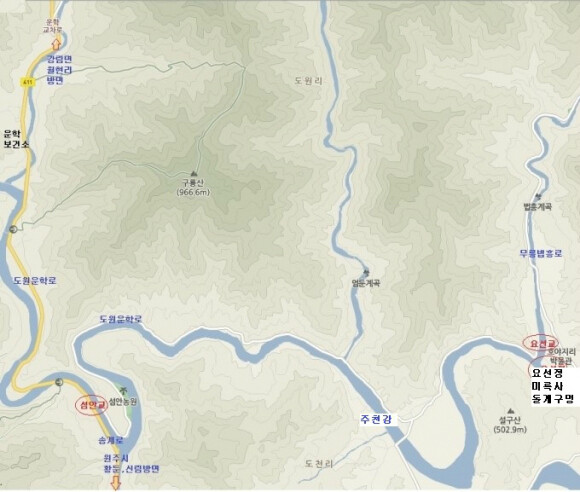Click the 주천강 river label
580x492 pixels.
[376, 419]
